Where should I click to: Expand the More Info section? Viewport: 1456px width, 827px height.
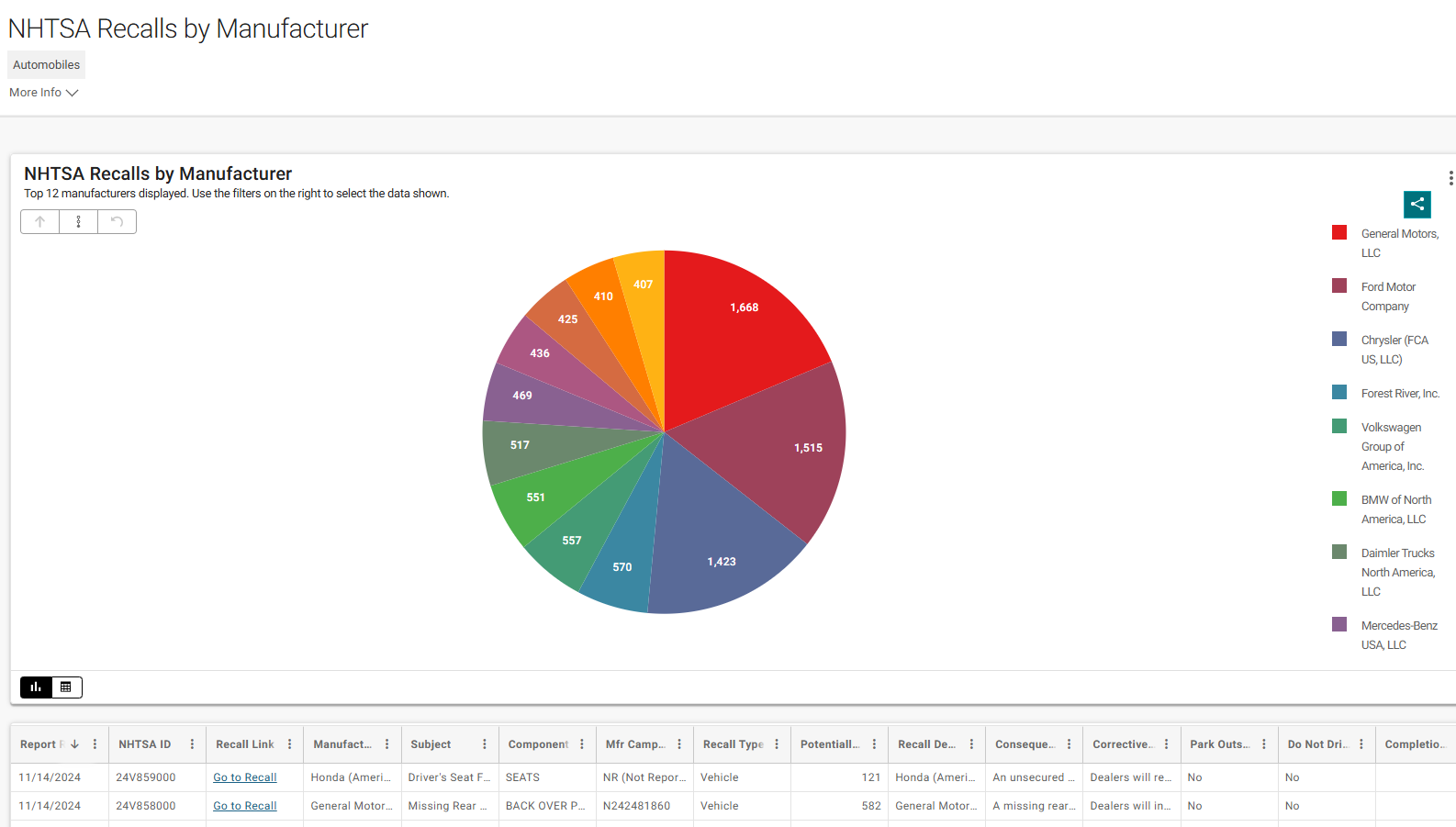click(x=44, y=93)
